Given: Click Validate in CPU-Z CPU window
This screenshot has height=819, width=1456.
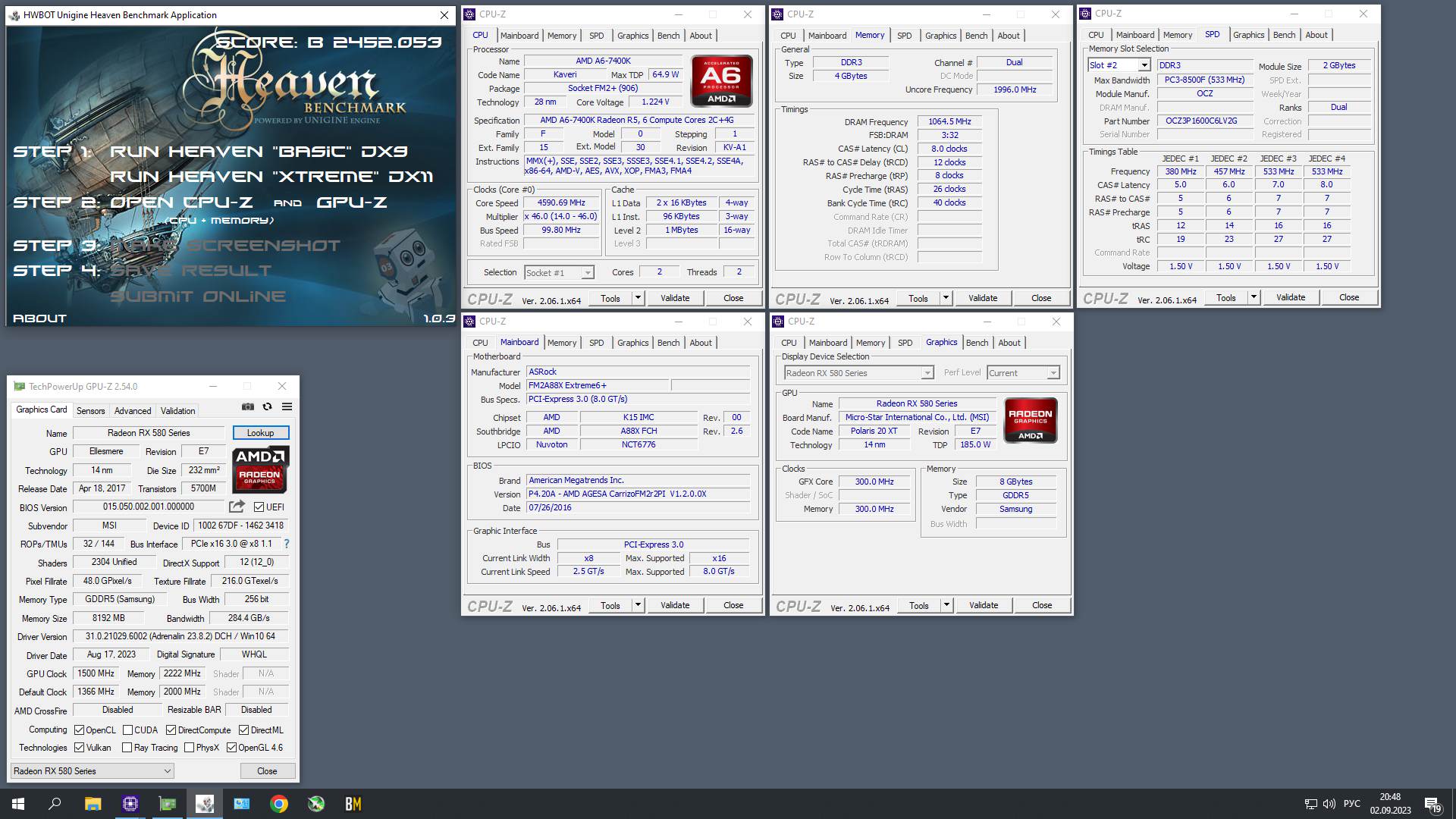Looking at the screenshot, I should click(675, 298).
